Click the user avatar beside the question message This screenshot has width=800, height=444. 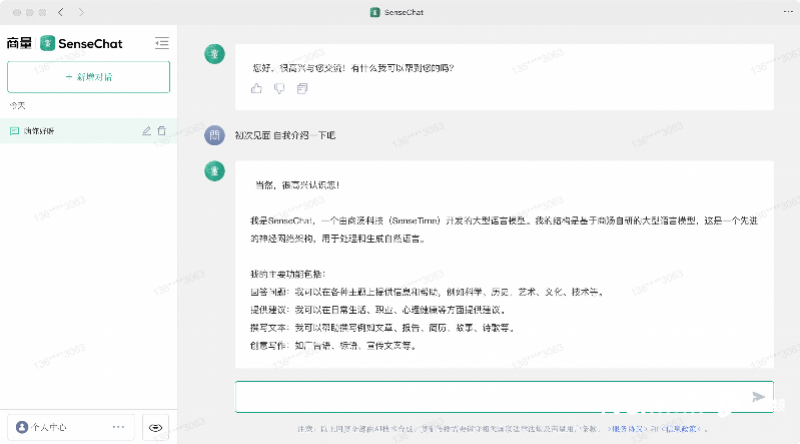tap(214, 135)
